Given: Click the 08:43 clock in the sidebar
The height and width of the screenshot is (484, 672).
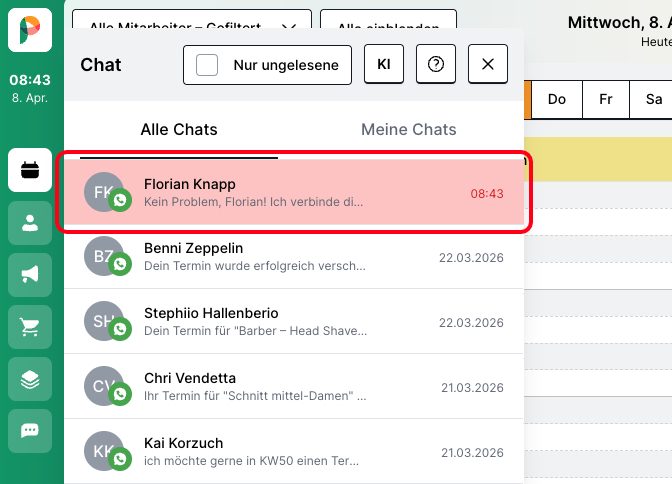Looking at the screenshot, I should [30, 80].
